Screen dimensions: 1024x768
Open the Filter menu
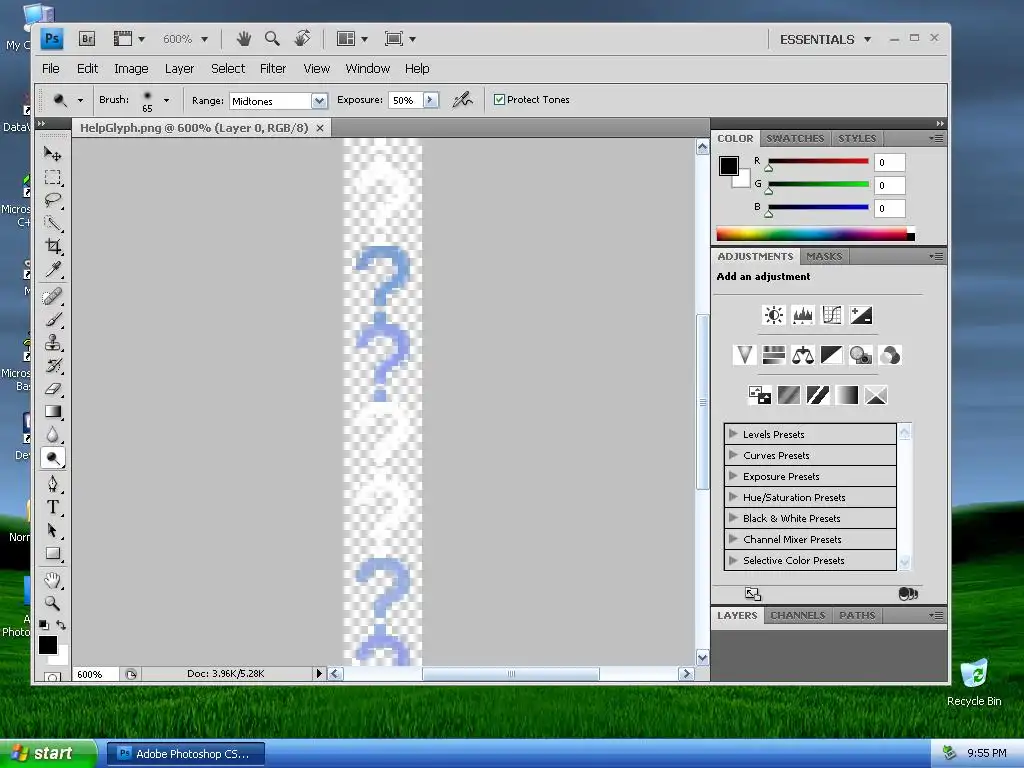(x=273, y=69)
